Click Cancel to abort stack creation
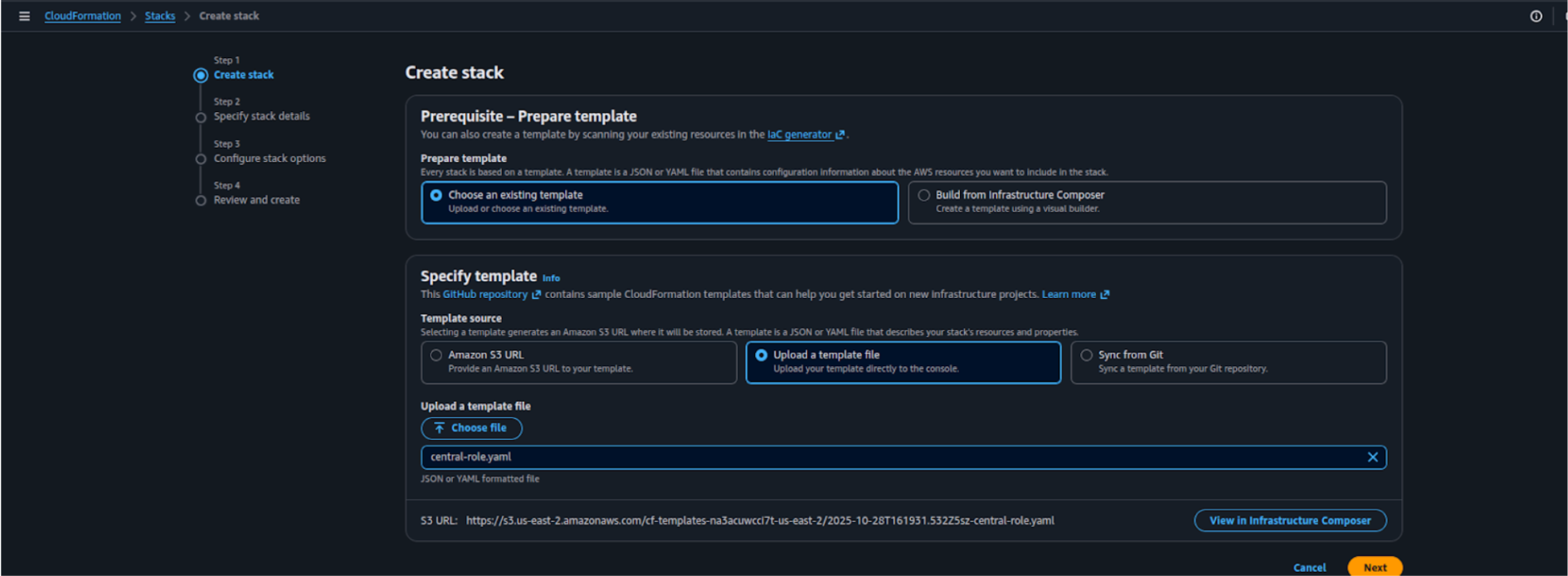This screenshot has height=576, width=1568. tap(1309, 568)
